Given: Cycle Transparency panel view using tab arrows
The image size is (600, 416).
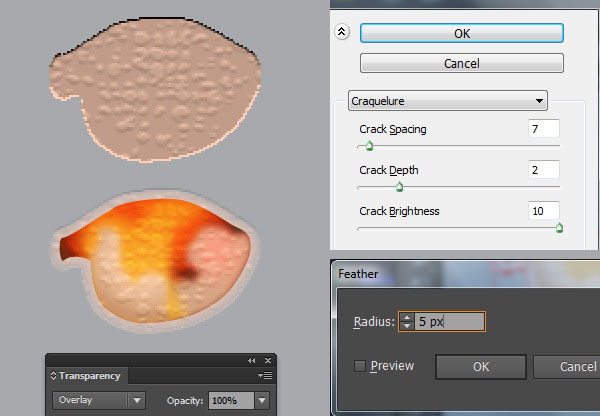Looking at the screenshot, I should tap(53, 376).
